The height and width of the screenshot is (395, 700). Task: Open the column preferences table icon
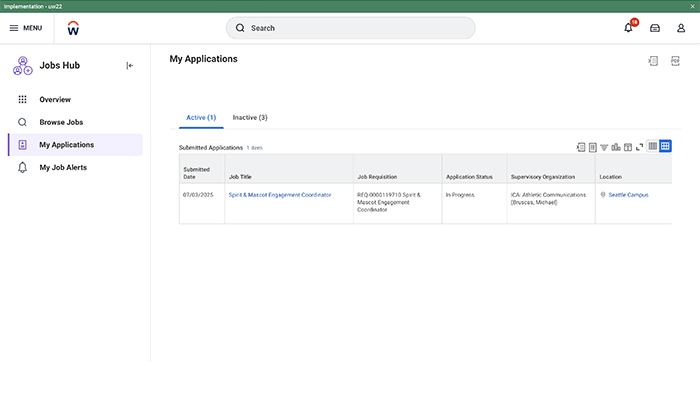(628, 147)
